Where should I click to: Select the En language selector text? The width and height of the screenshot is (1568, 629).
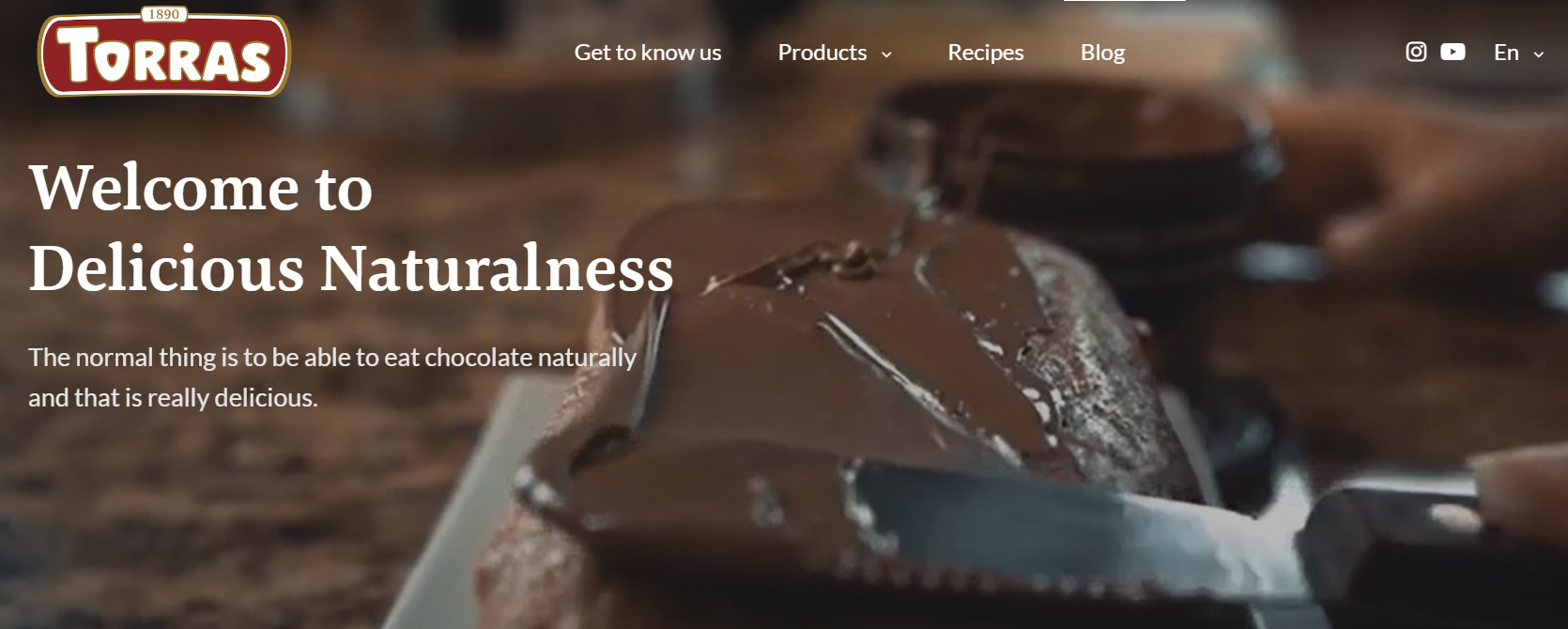click(x=1506, y=53)
